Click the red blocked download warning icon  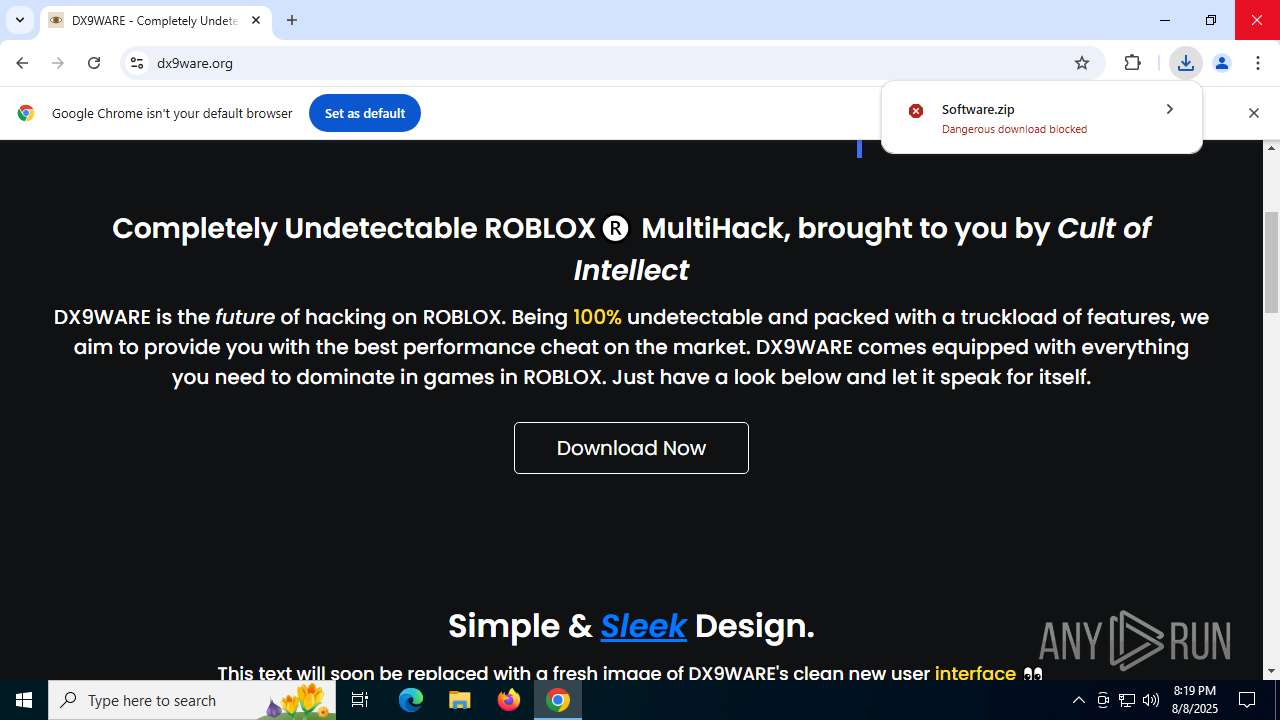coord(916,110)
